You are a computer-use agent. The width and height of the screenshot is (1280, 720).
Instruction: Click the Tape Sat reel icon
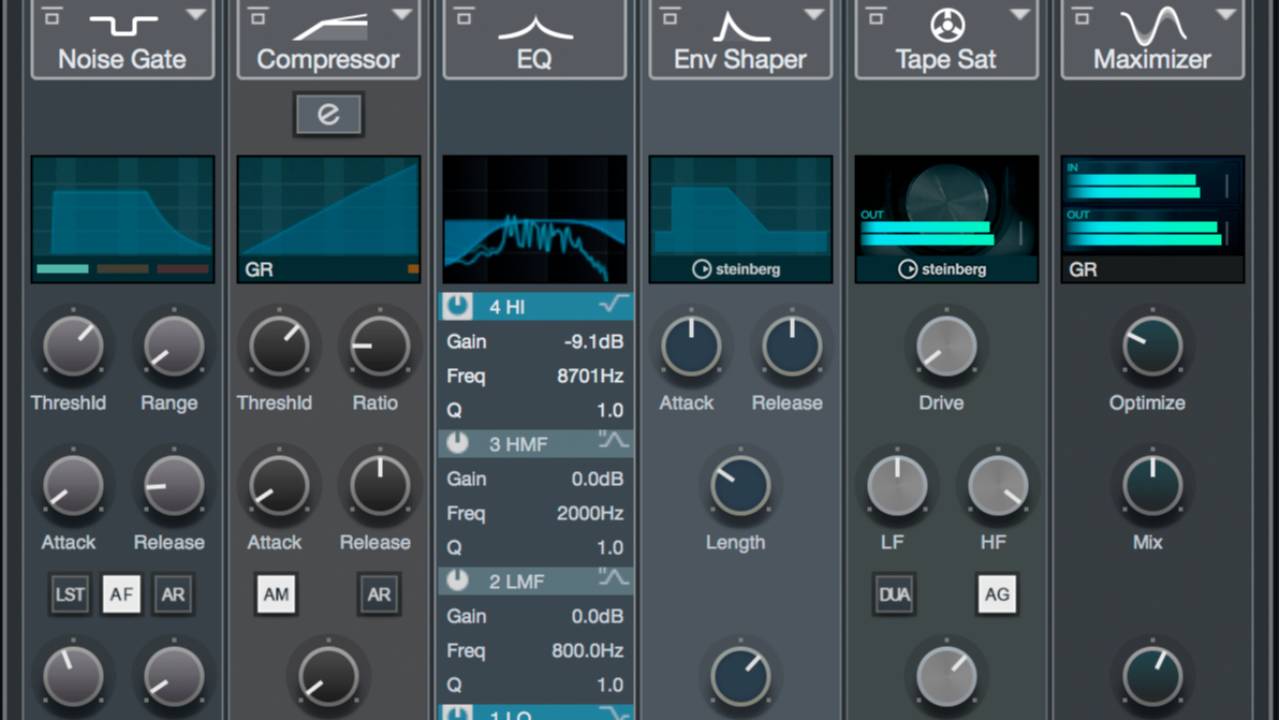point(946,23)
